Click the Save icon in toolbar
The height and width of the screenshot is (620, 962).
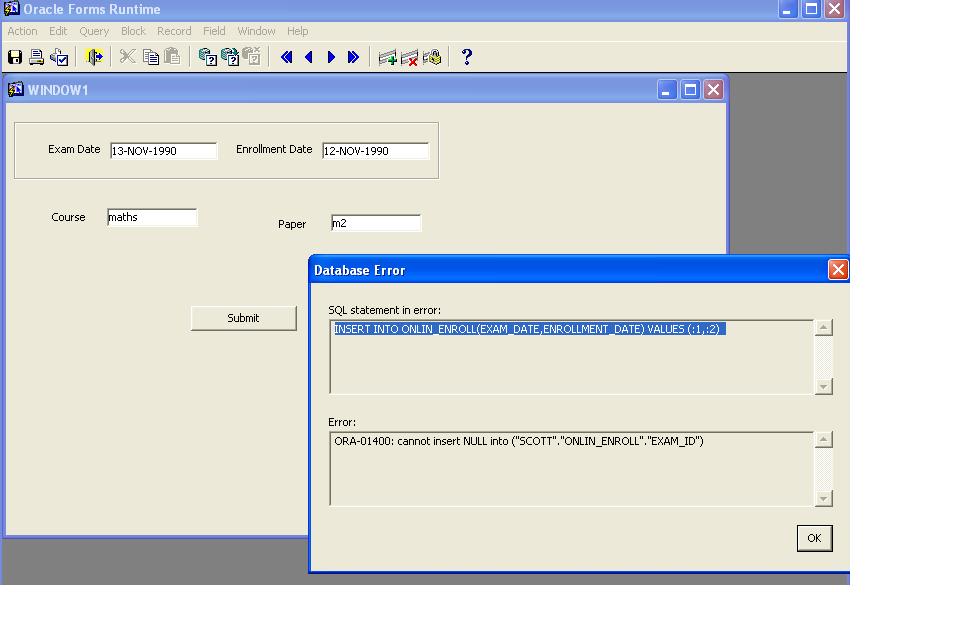point(15,57)
